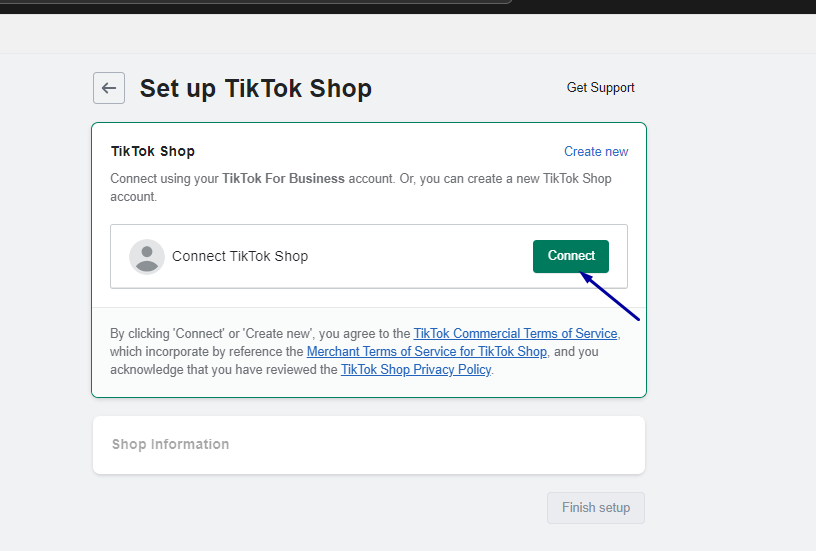Viewport: 816px width, 551px height.
Task: Open Merchant Terms of Service for TikTok Shop
Action: click(427, 351)
